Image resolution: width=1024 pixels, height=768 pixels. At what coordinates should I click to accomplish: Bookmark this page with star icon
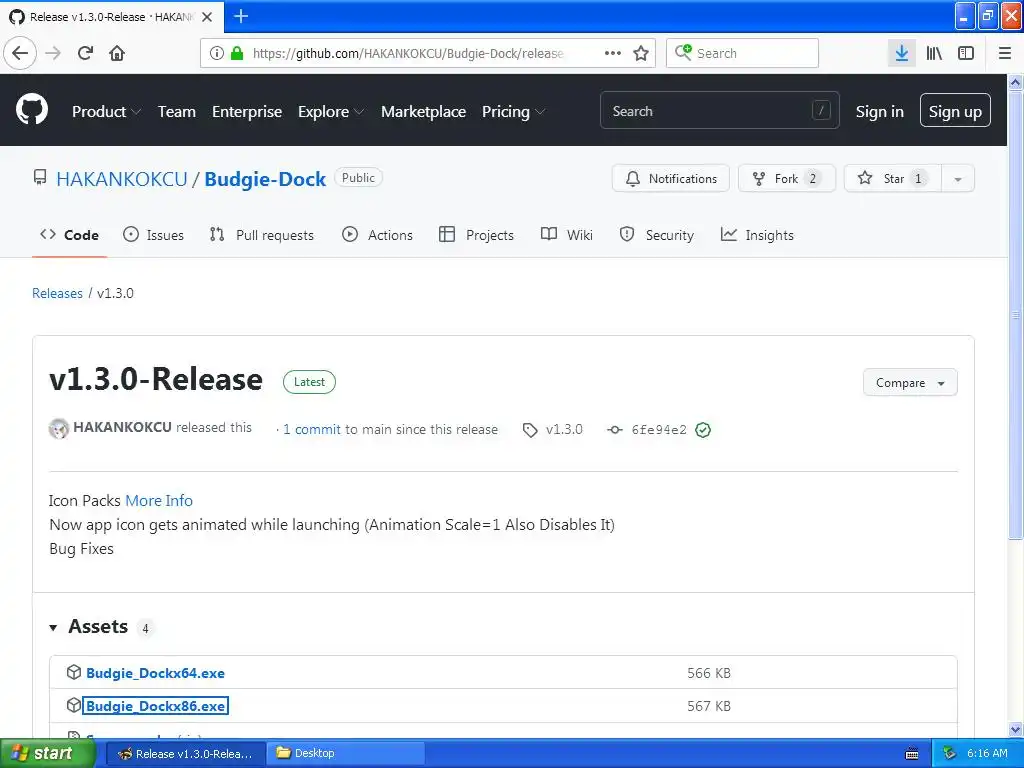coord(641,53)
